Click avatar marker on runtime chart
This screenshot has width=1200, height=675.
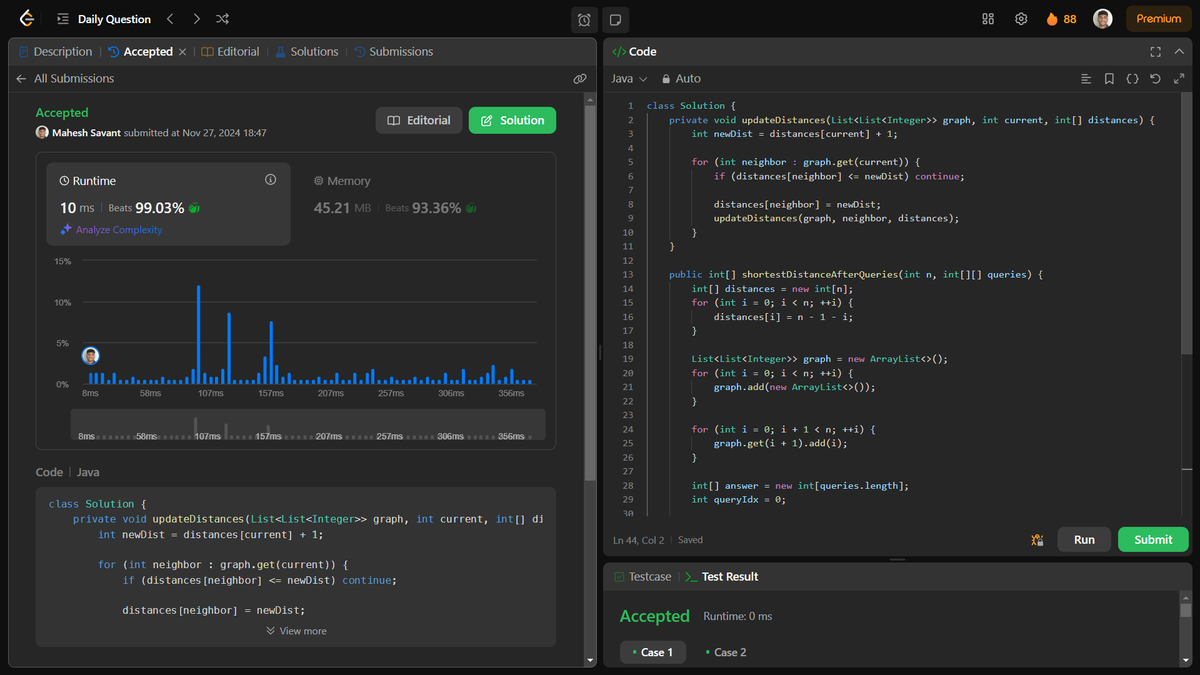point(91,356)
